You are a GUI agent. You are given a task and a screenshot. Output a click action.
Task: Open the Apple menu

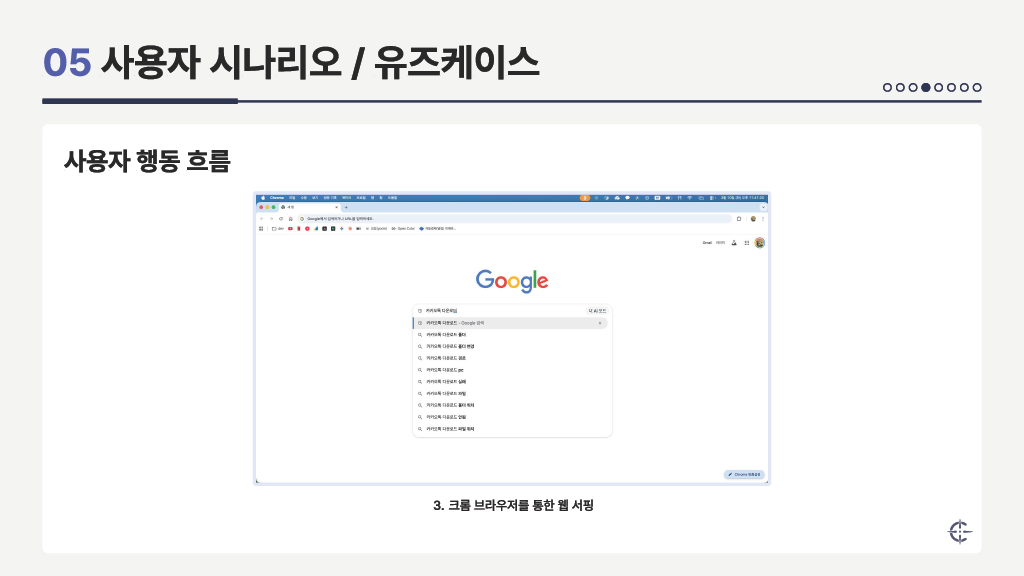pyautogui.click(x=262, y=198)
